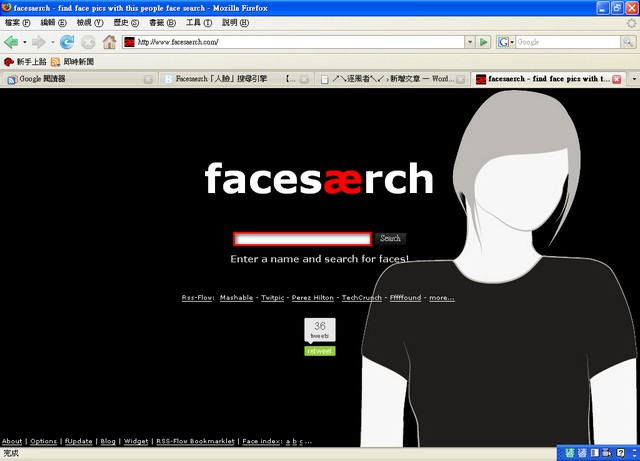Open the Widget footer link
Image resolution: width=640 pixels, height=461 pixels.
[x=136, y=441]
